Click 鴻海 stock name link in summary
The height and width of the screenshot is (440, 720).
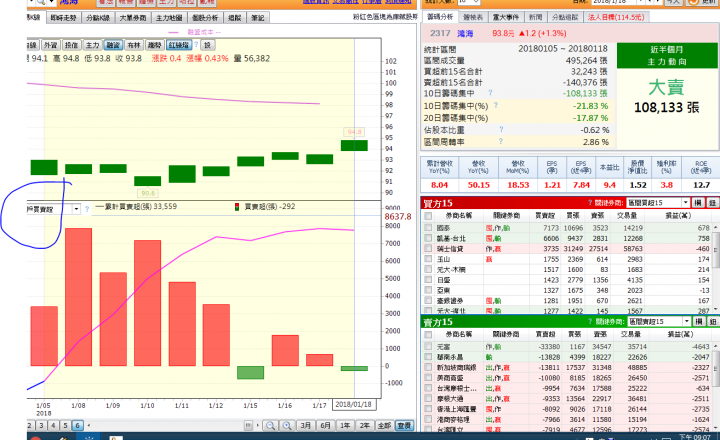click(x=465, y=34)
